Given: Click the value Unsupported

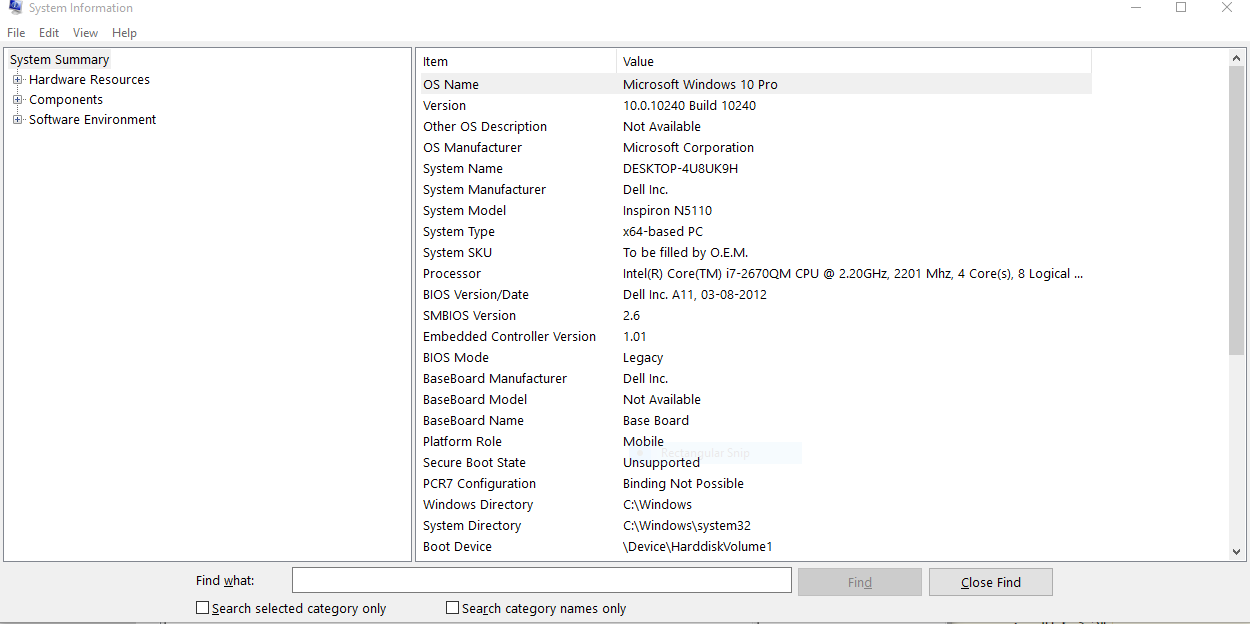Looking at the screenshot, I should coord(661,463).
